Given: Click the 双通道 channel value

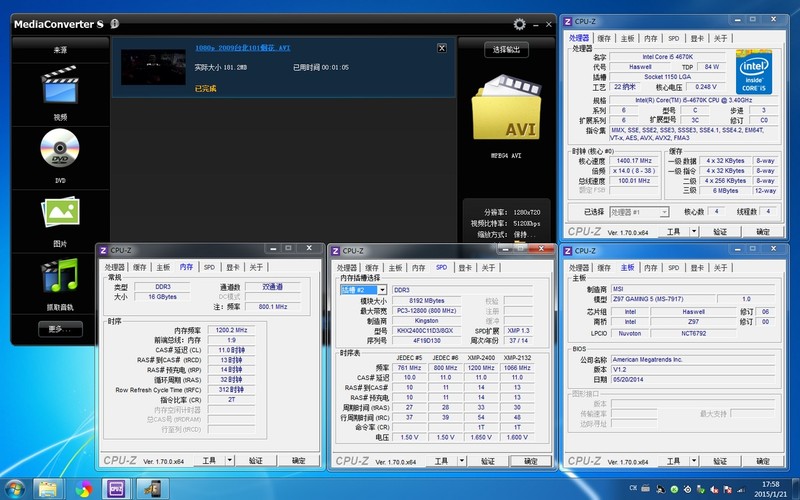Looking at the screenshot, I should click(x=272, y=287).
